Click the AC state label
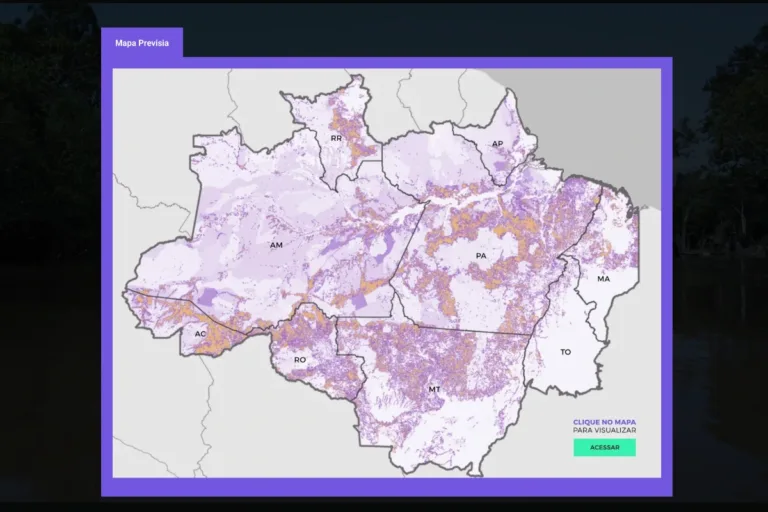Image resolution: width=768 pixels, height=512 pixels. pos(200,333)
